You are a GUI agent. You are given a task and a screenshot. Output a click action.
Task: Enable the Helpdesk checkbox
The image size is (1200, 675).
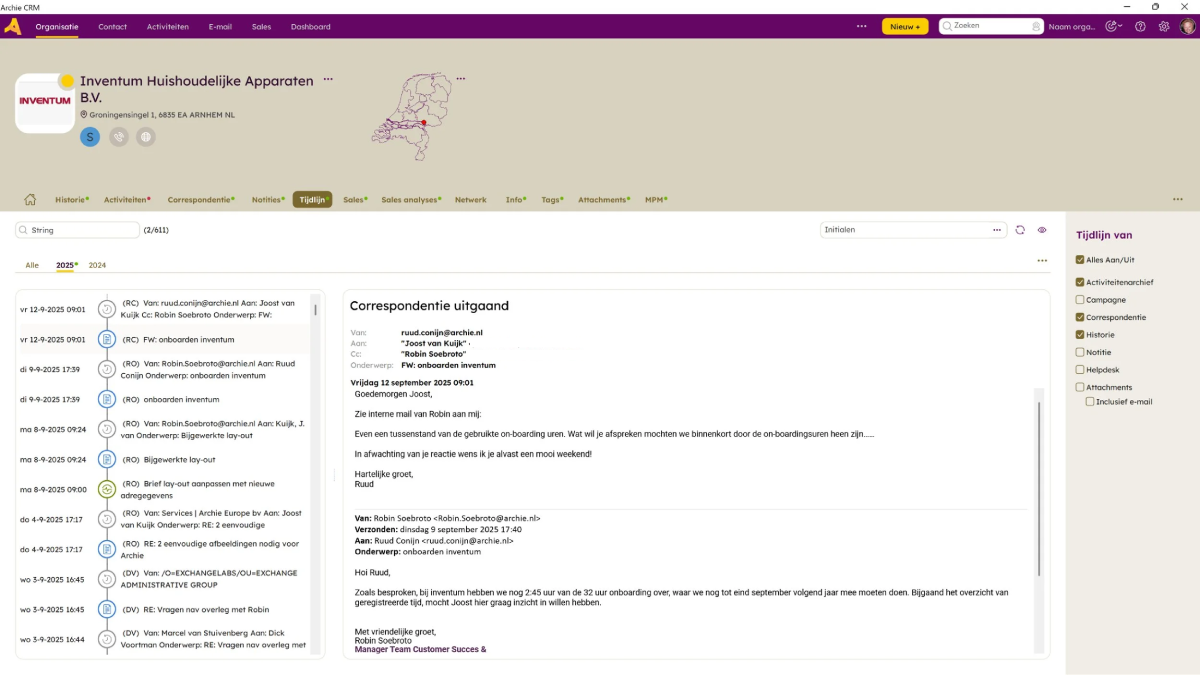tap(1080, 370)
